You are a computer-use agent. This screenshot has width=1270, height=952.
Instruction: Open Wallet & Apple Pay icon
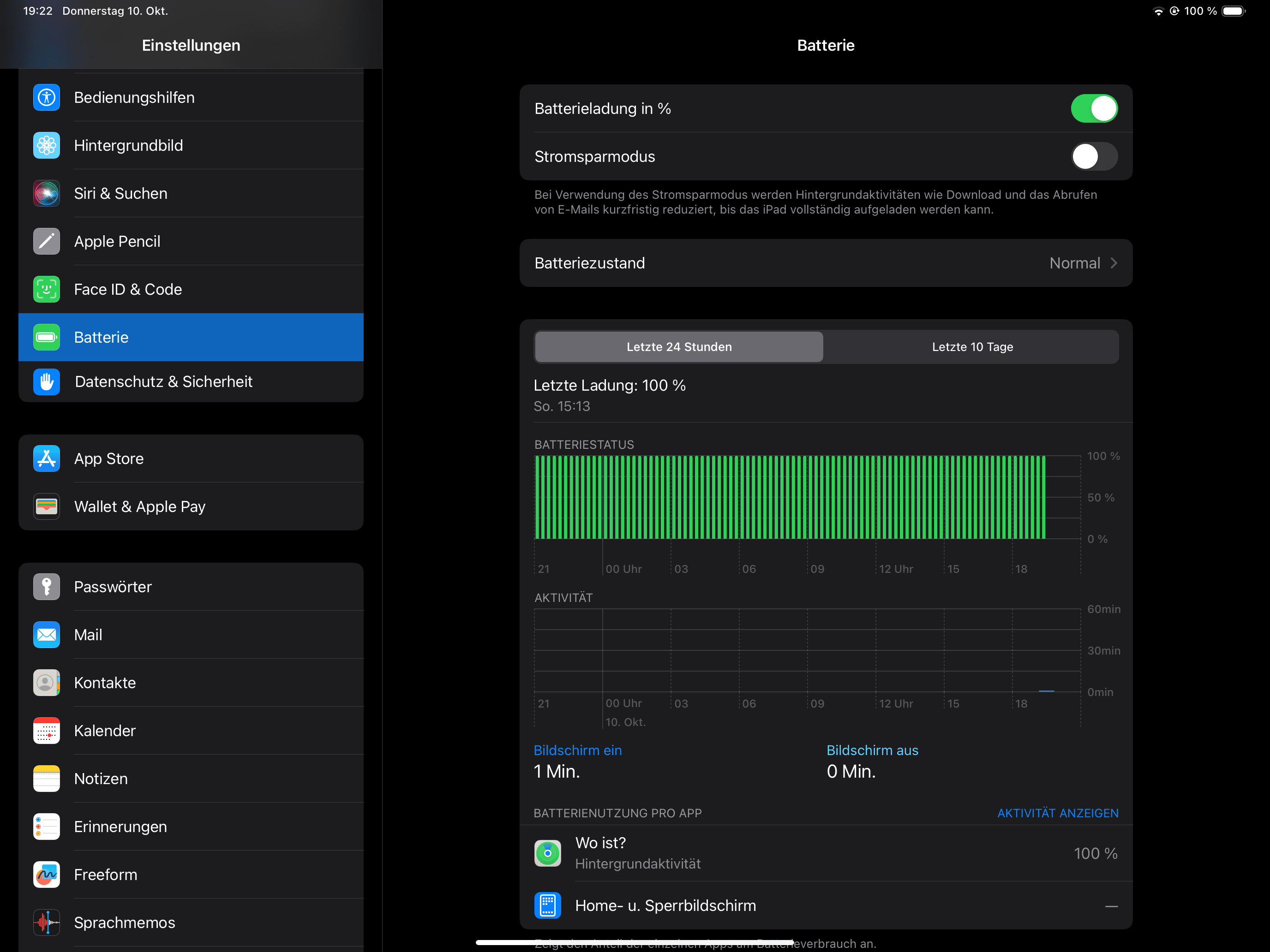pyautogui.click(x=47, y=507)
